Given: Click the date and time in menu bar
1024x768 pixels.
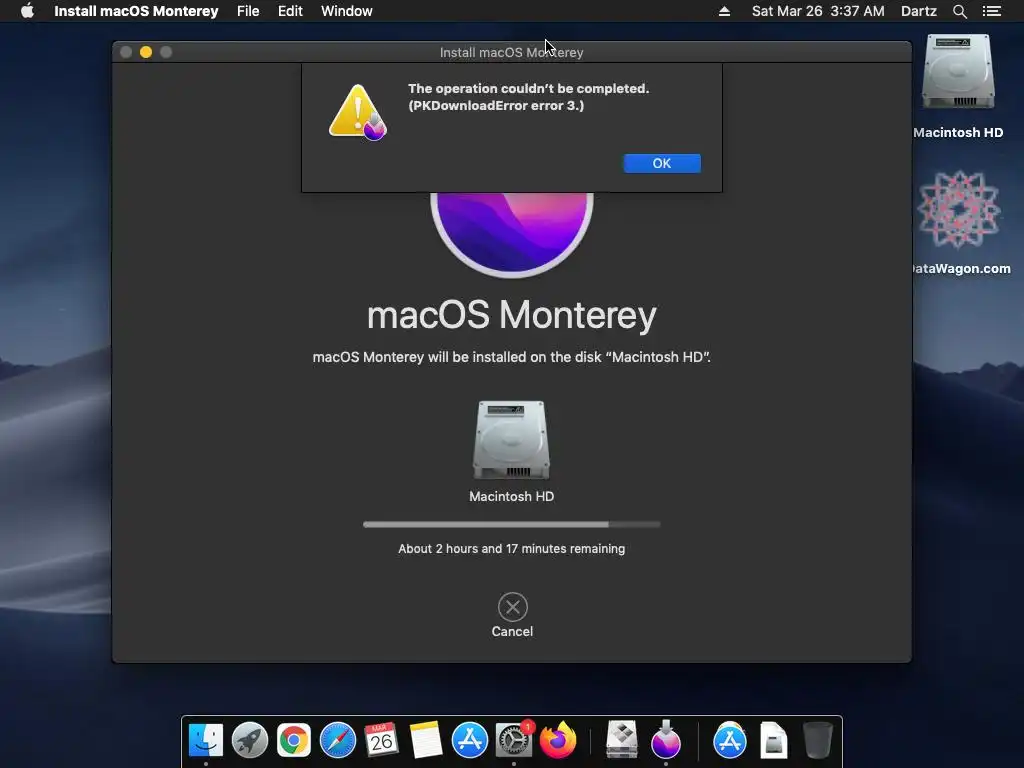Looking at the screenshot, I should point(818,11).
